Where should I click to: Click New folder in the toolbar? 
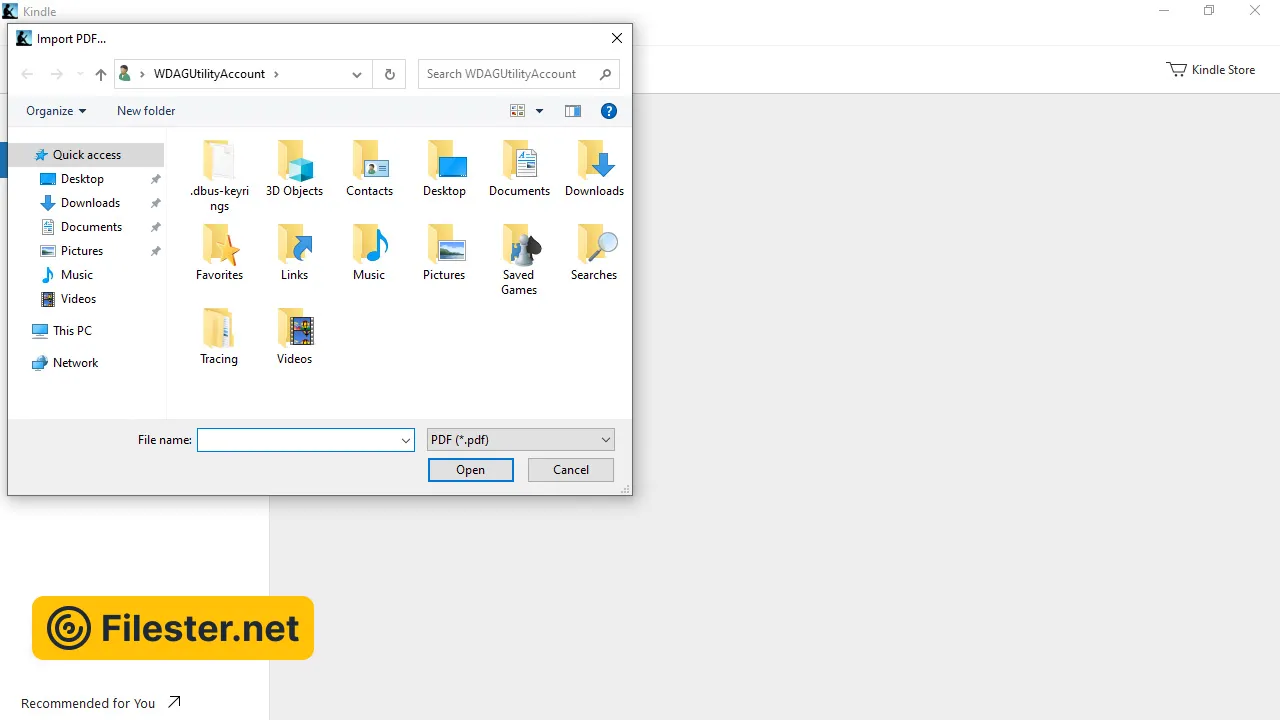[146, 111]
